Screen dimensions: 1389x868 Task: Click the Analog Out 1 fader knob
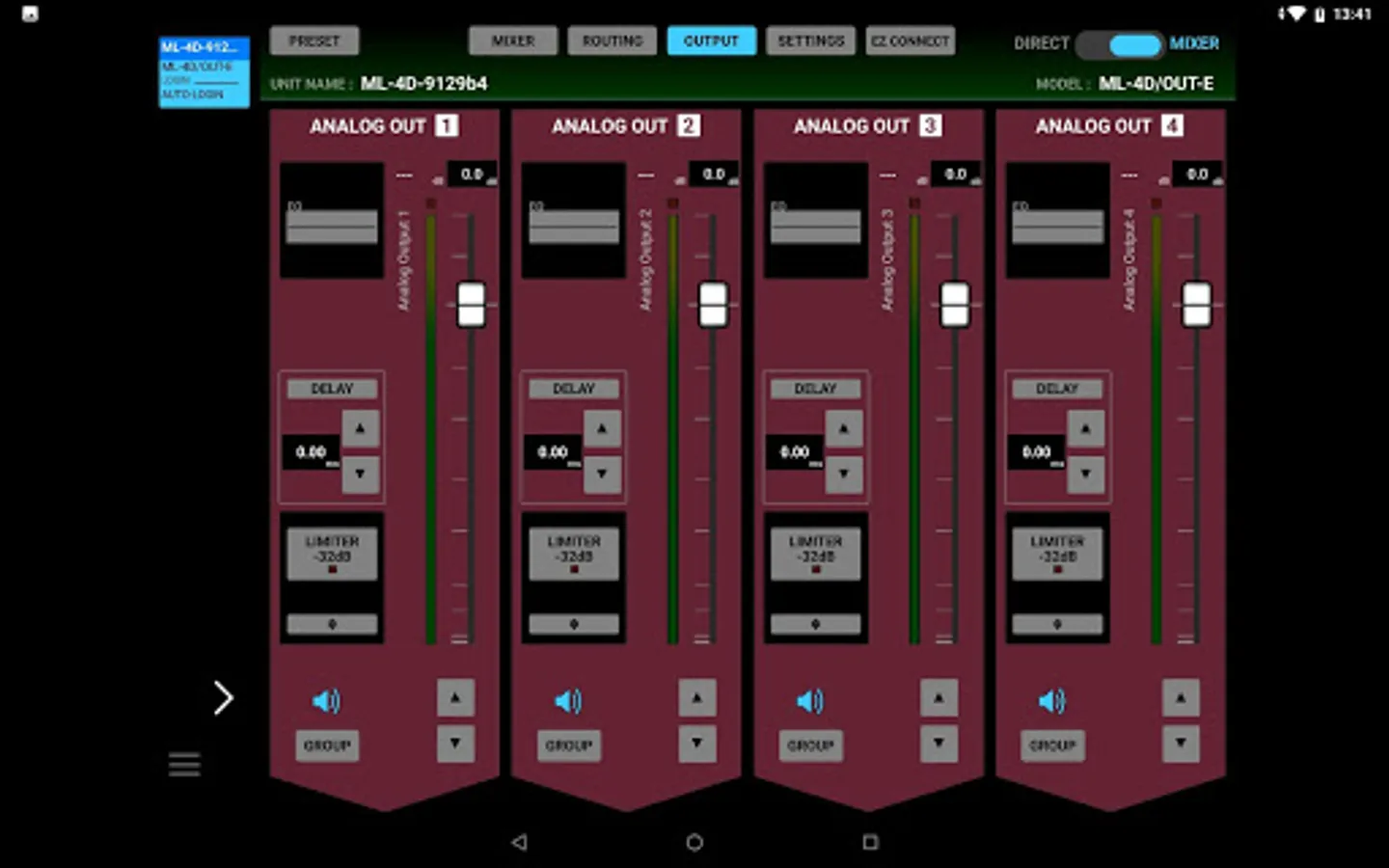[x=471, y=305]
